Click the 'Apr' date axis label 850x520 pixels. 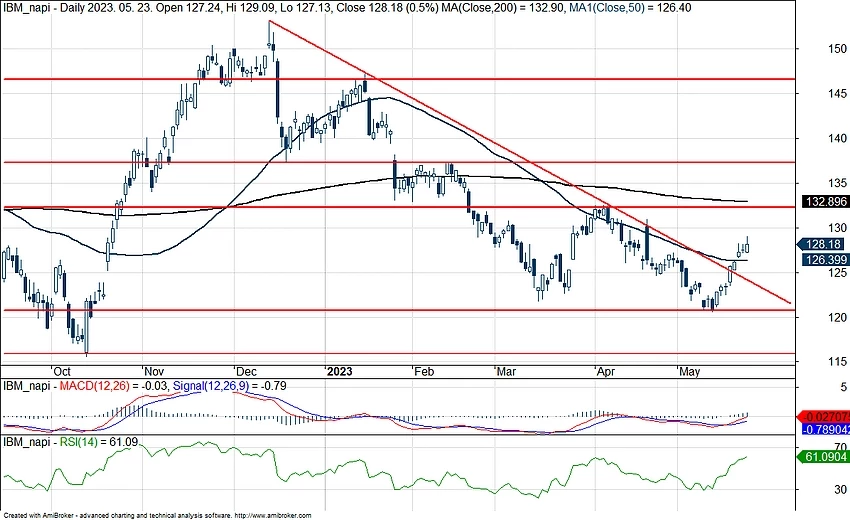pyautogui.click(x=606, y=372)
